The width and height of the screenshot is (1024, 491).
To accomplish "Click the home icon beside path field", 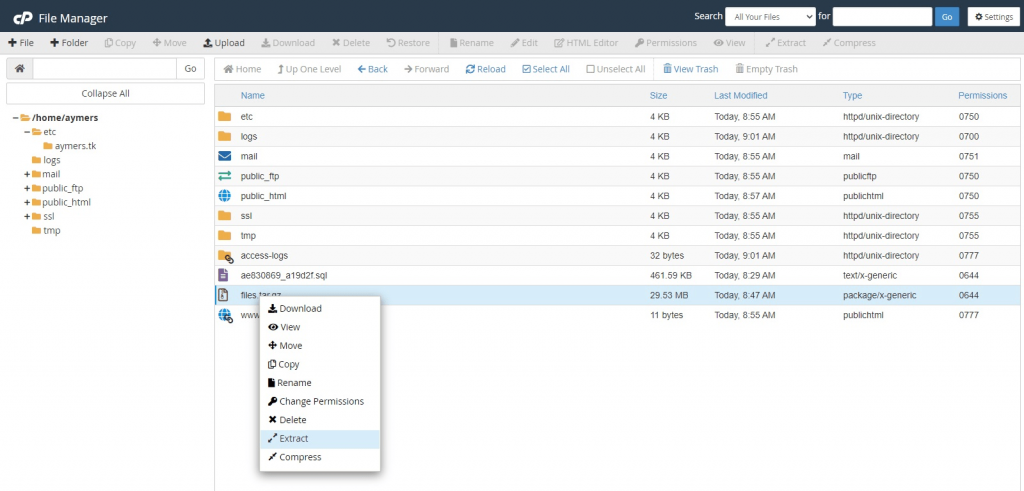I will [19, 68].
